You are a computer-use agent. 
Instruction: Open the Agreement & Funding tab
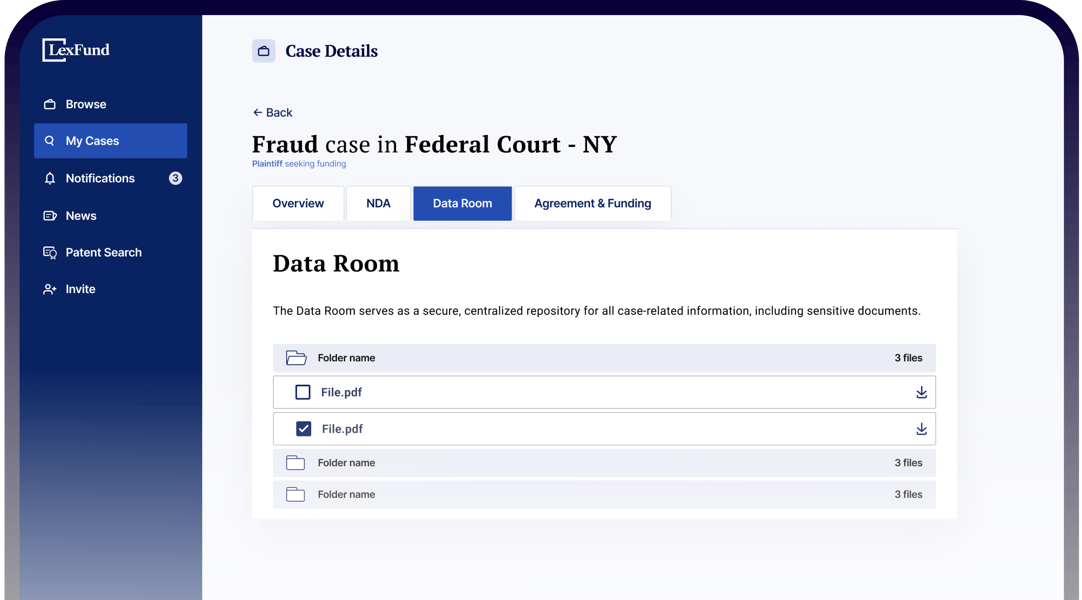point(592,203)
